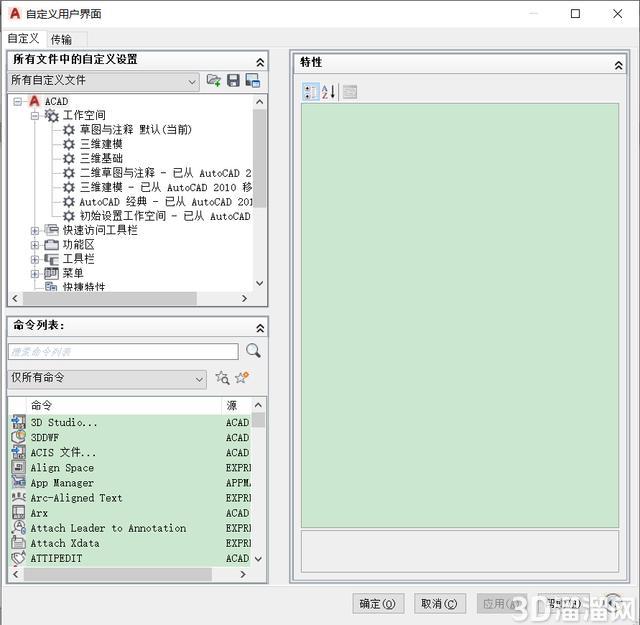
Task: Click the Align Space command icon
Action: pyautogui.click(x=18, y=467)
